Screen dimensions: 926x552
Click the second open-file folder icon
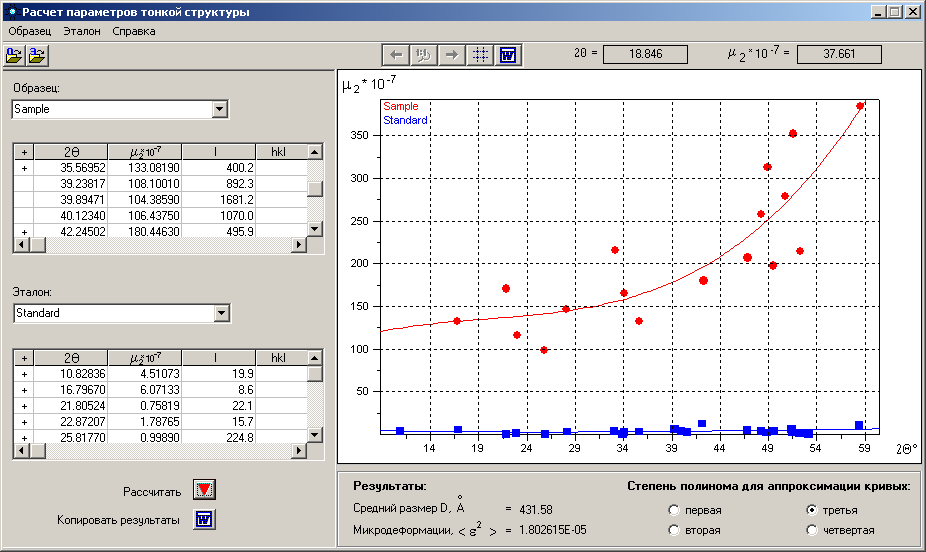coord(38,55)
